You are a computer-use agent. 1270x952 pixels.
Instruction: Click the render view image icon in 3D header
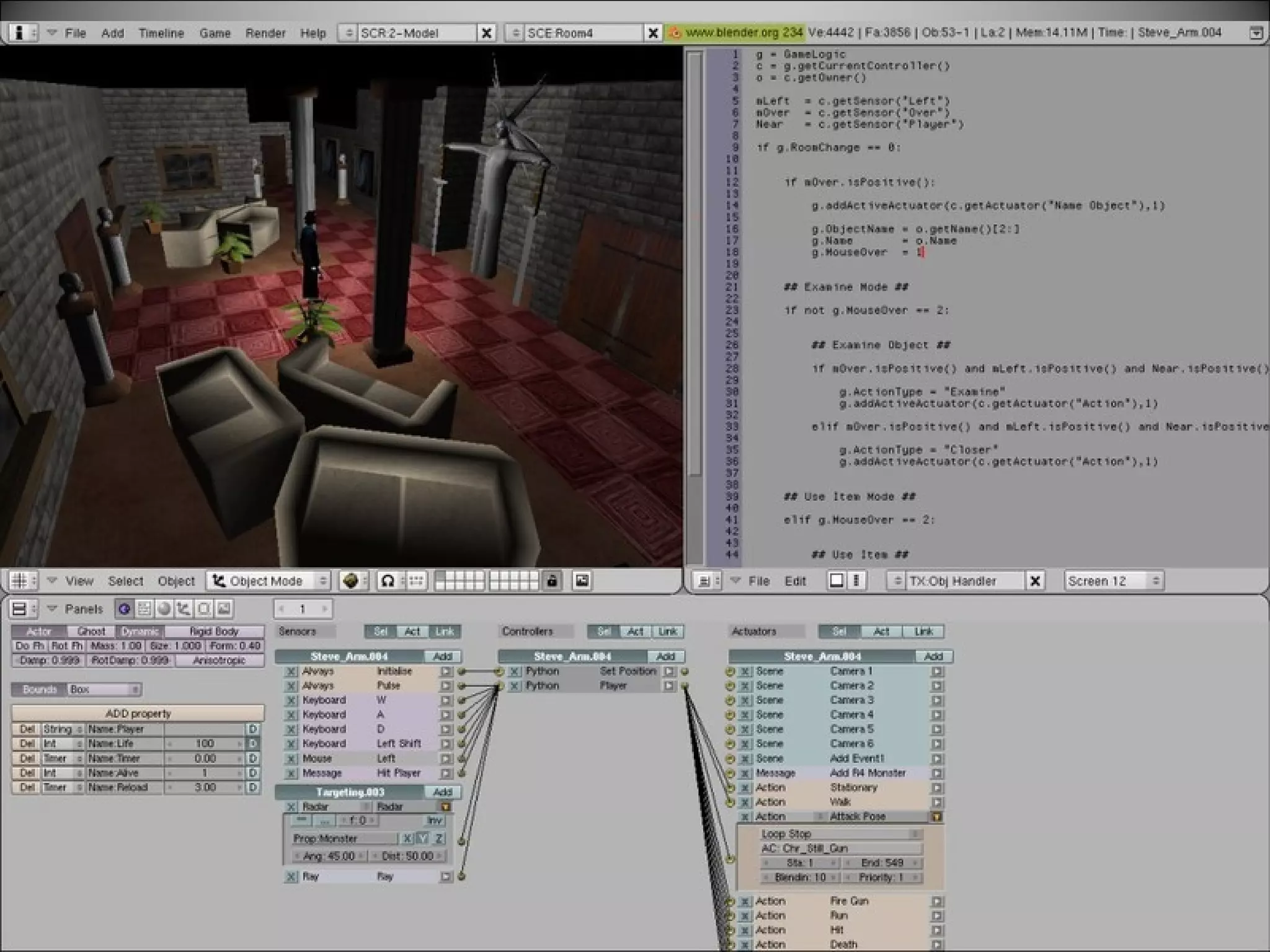point(582,581)
